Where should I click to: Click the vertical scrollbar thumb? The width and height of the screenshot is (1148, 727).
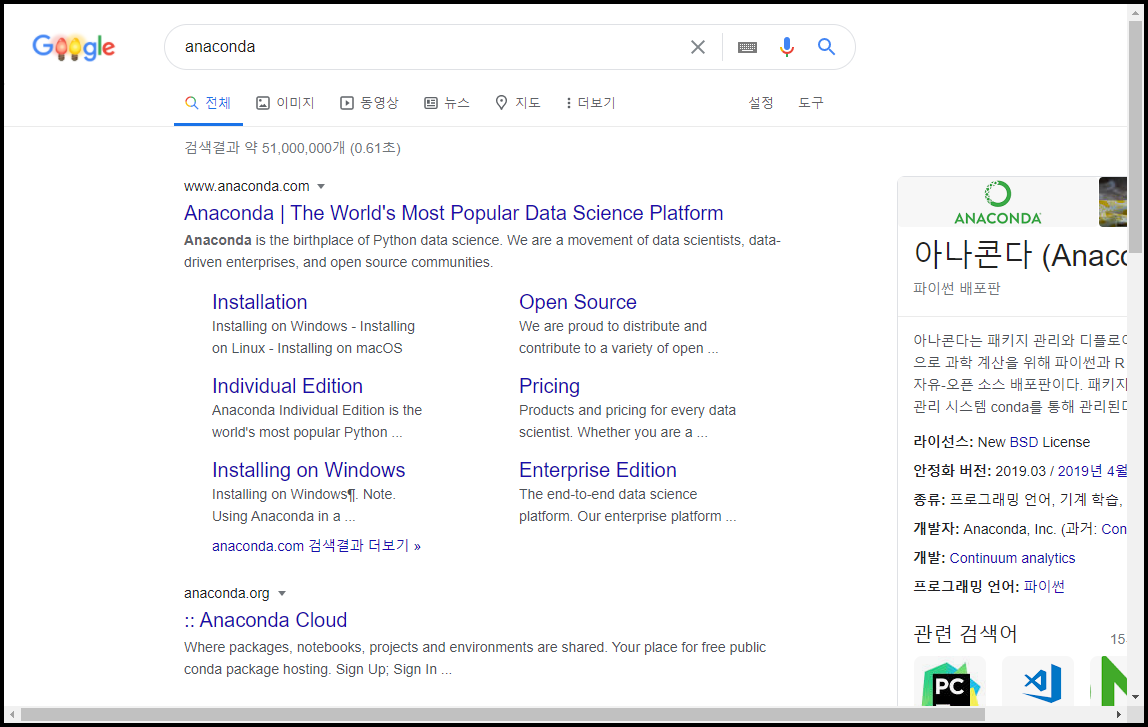click(x=1136, y=135)
